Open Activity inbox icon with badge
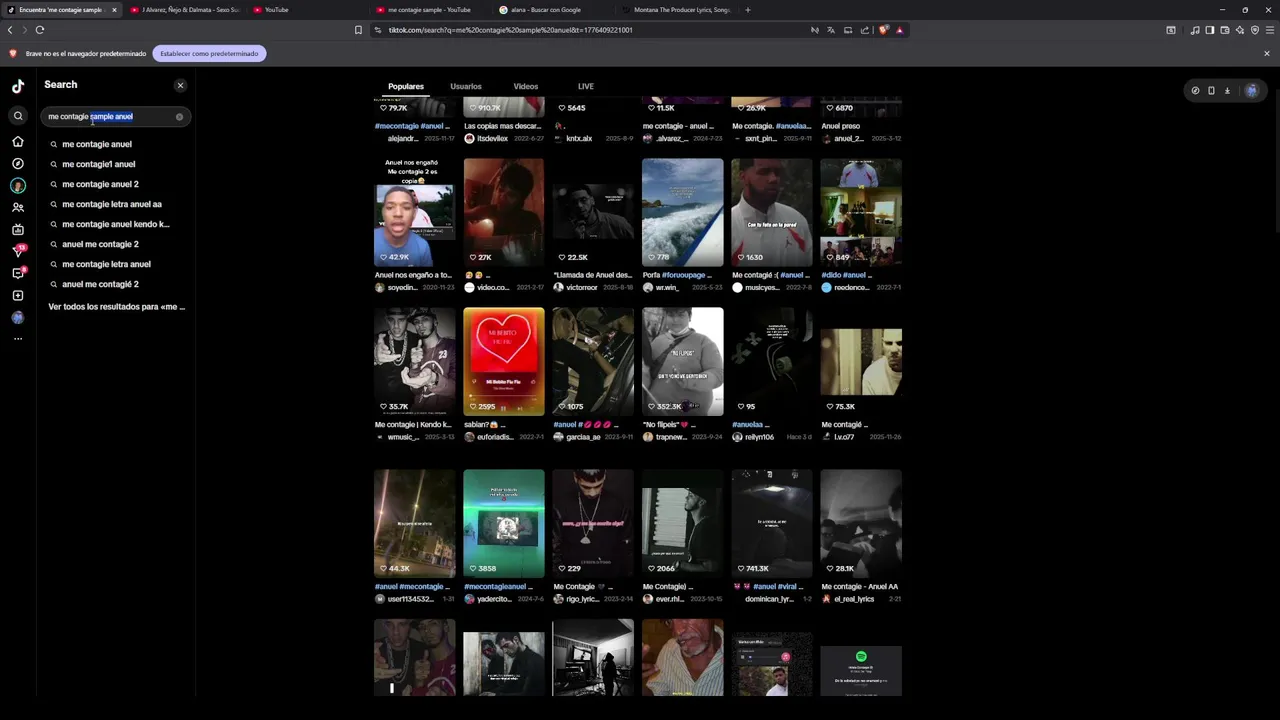The height and width of the screenshot is (720, 1280). click(x=18, y=273)
